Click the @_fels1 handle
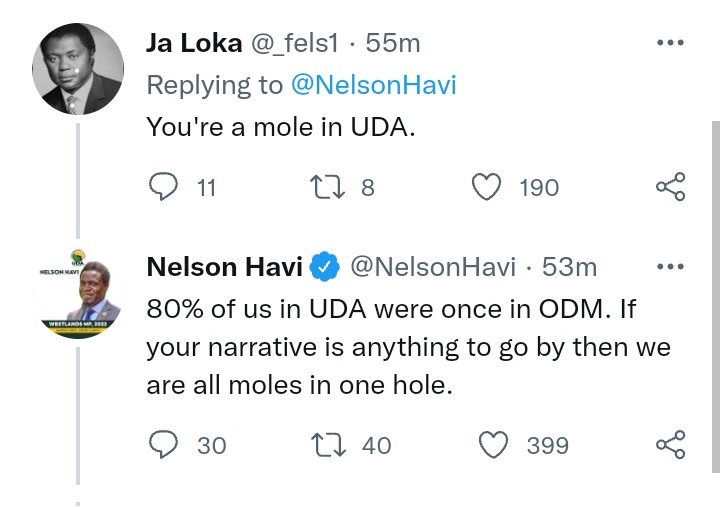 294,44
